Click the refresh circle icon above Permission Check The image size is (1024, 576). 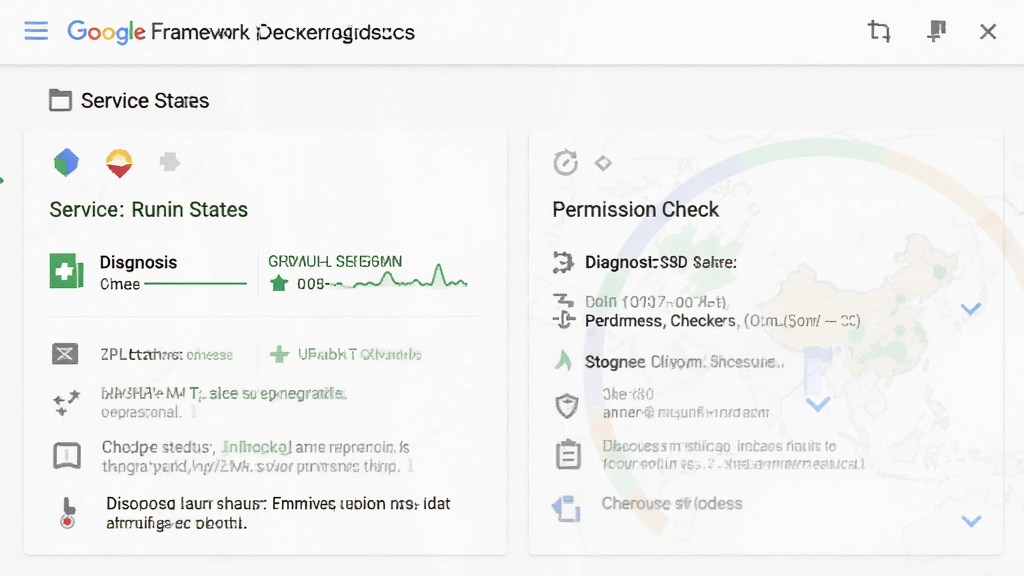[x=566, y=163]
